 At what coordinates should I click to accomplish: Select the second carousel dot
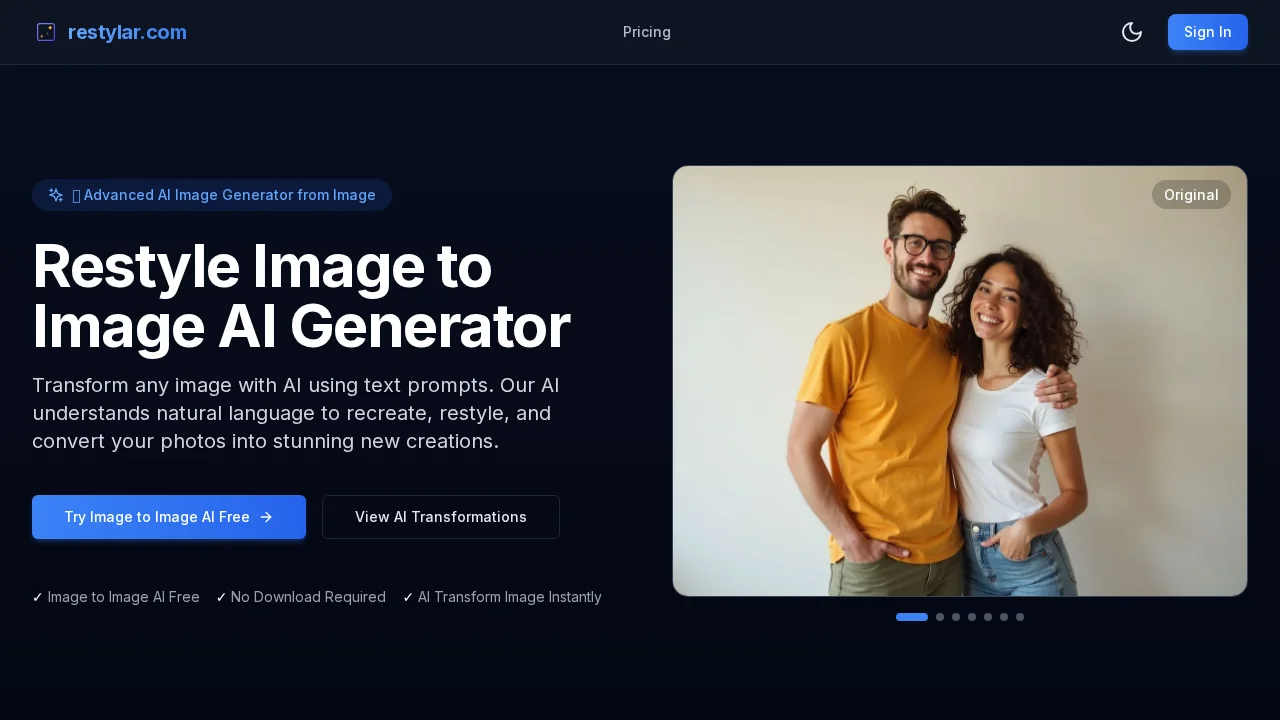coord(940,617)
